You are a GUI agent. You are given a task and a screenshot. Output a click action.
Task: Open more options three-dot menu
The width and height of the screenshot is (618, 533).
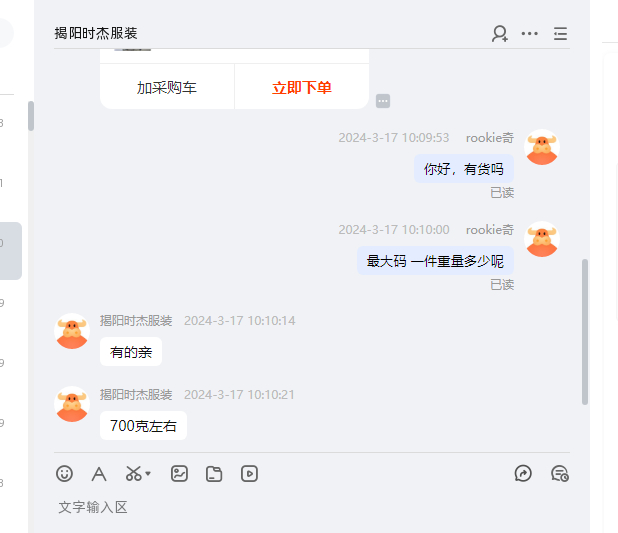click(529, 34)
